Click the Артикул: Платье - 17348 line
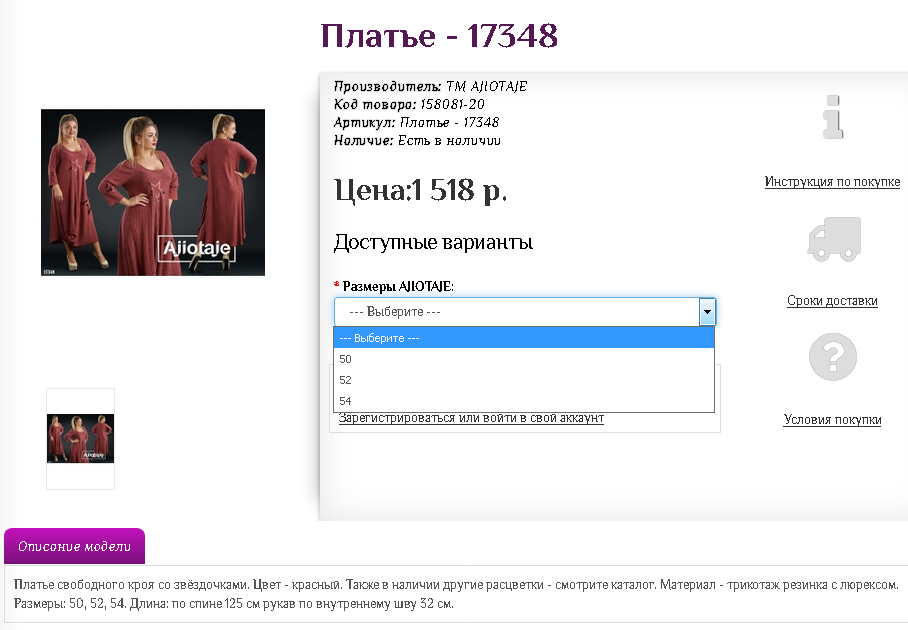The width and height of the screenshot is (908, 630). pyautogui.click(x=416, y=122)
